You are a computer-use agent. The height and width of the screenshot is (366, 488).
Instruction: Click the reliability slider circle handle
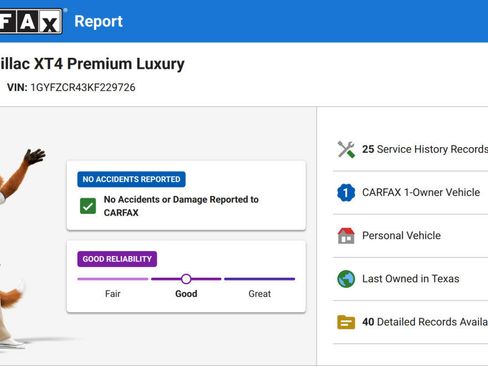[186, 279]
